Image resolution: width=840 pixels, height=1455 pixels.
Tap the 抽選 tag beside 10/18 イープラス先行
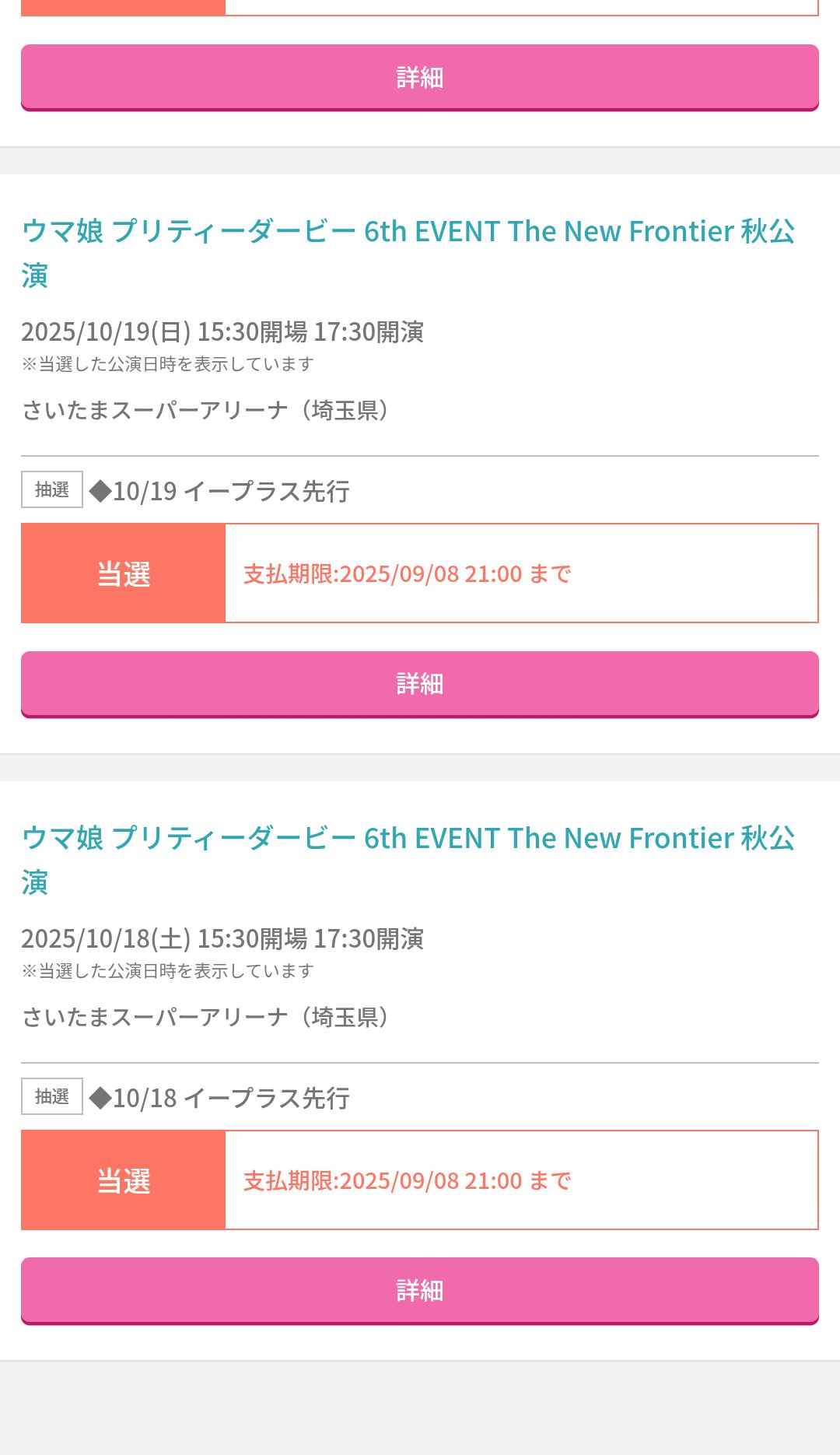coord(52,1097)
